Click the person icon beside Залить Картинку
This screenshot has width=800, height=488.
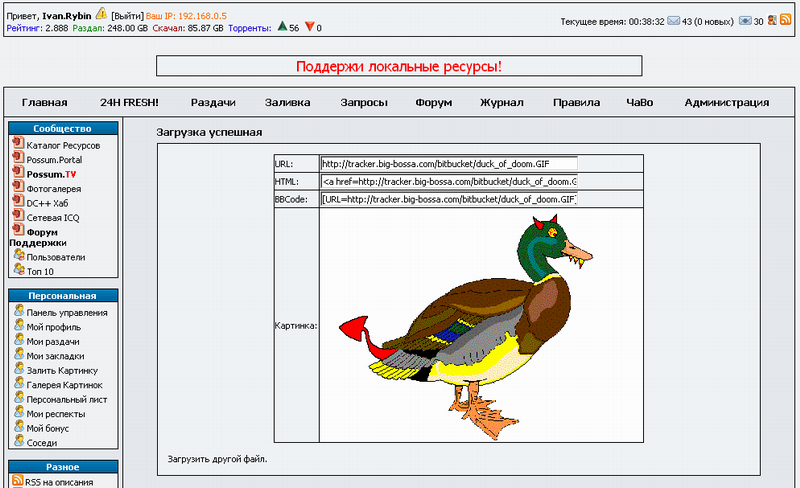point(19,368)
